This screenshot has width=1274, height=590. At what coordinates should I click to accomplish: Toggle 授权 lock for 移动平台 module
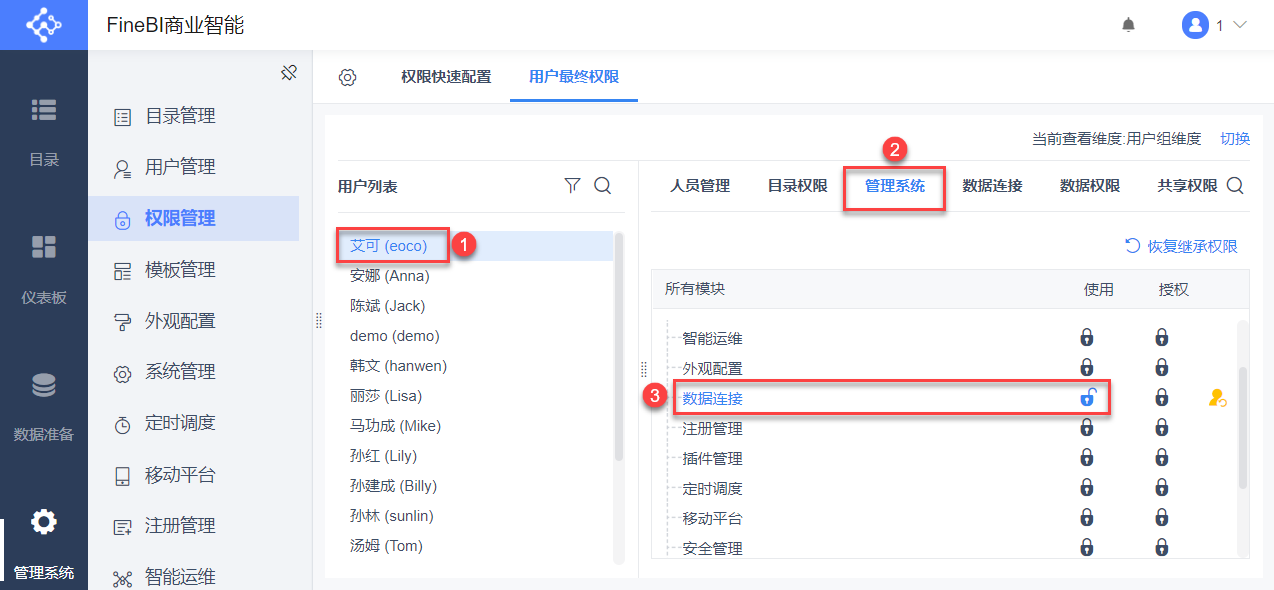1162,518
